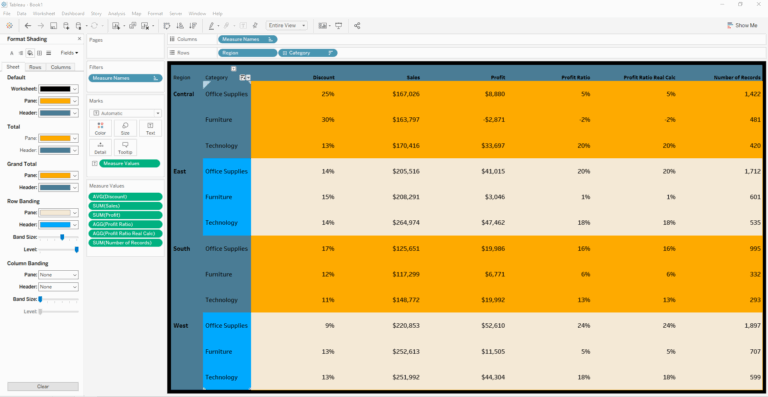Switch to the Rows format tab
768x397 pixels.
(35, 67)
